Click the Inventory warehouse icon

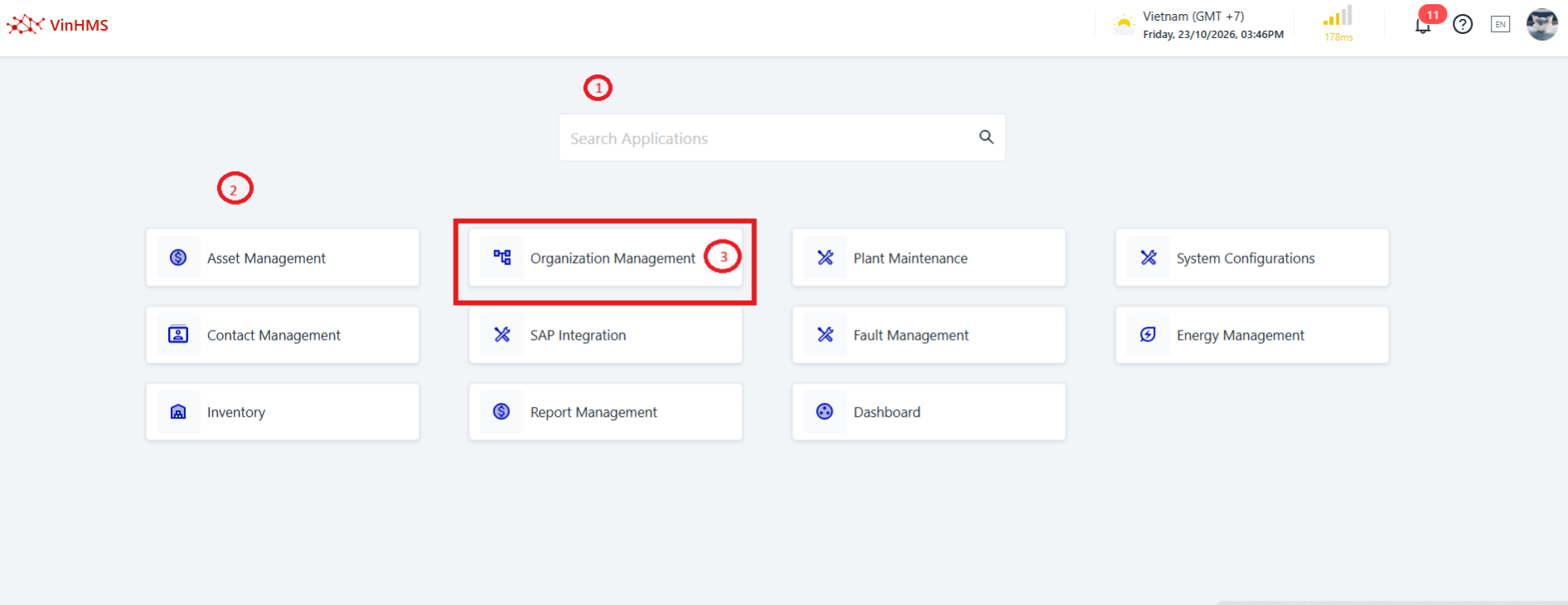point(178,412)
